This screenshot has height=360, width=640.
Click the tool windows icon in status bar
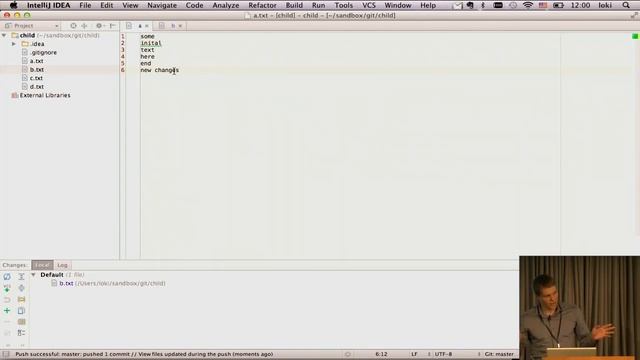(x=5, y=354)
